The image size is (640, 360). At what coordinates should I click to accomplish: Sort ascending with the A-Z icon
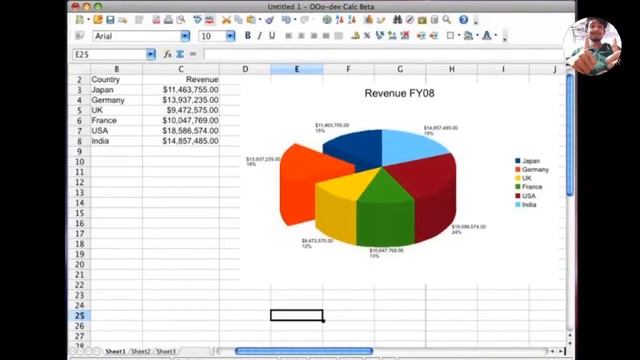339,20
